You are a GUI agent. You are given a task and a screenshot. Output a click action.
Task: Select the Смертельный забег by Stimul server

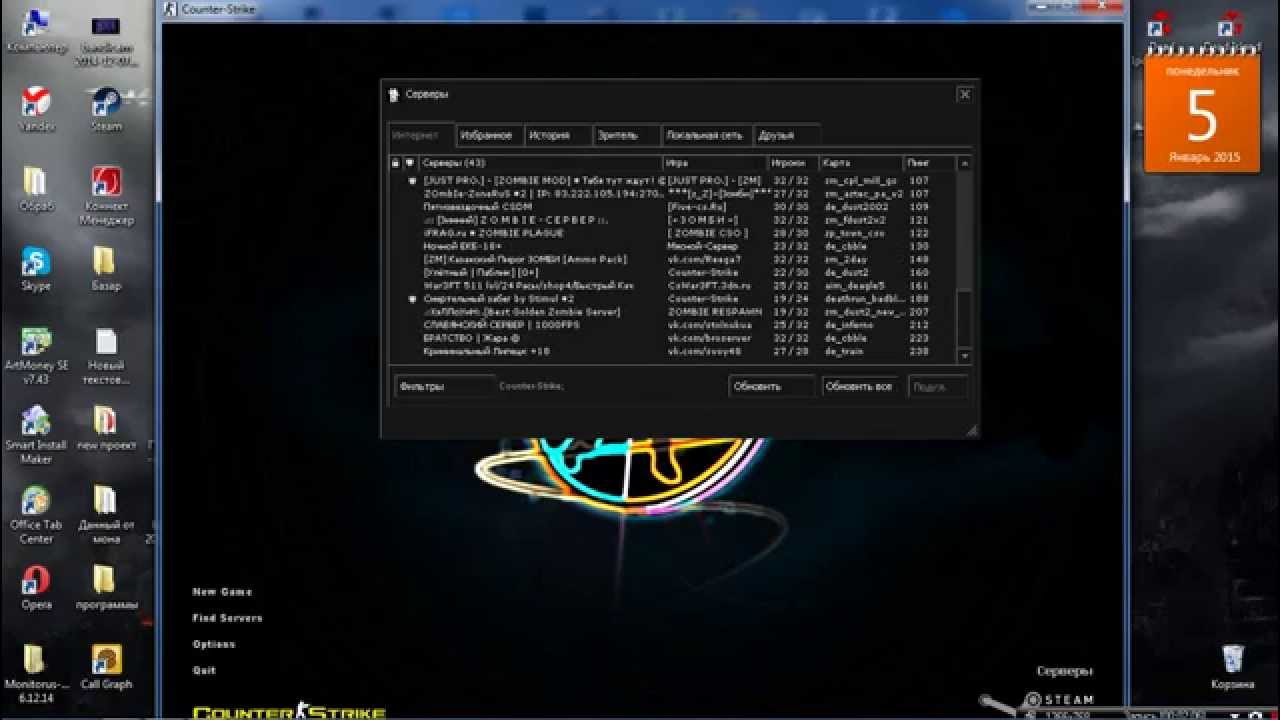(672, 299)
